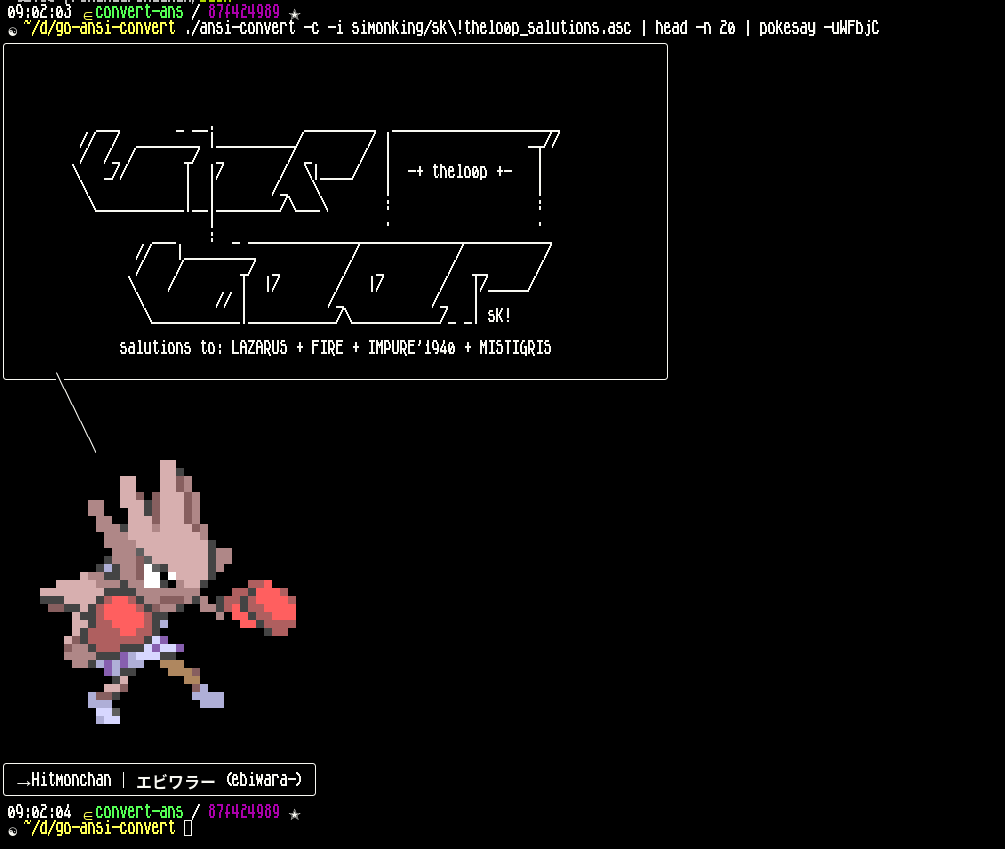Screen dimensions: 1005x849
Task: Click the star icon on the 09:02:04 prompt line
Action: 294,813
